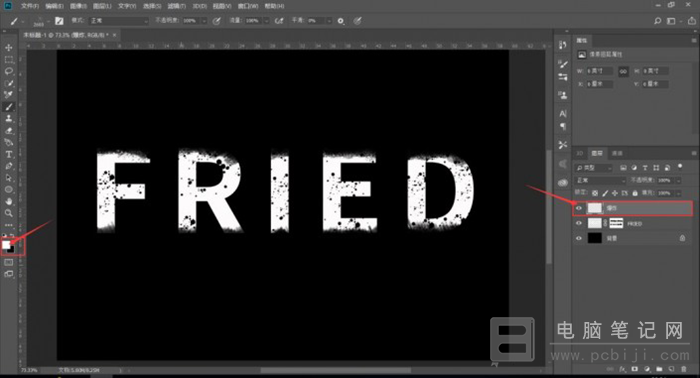
Task: Open the 3D menu
Action: [200, 6]
